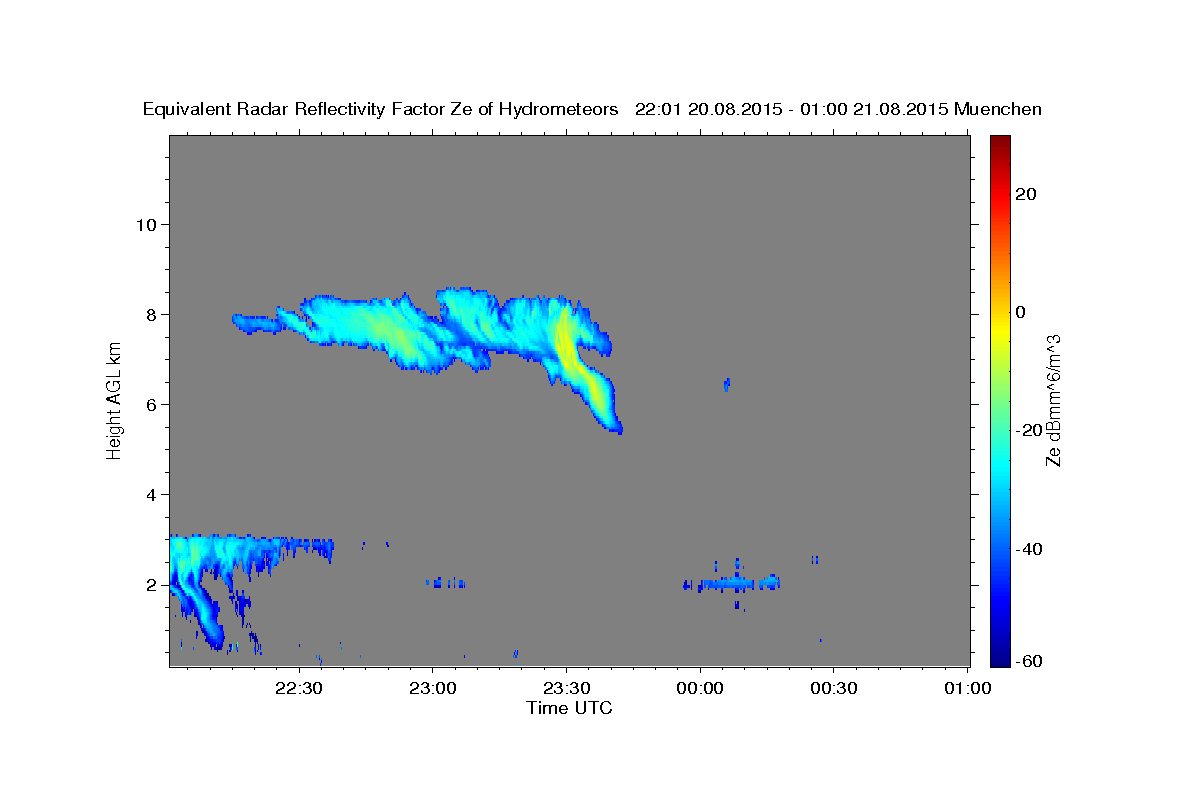The image size is (1200, 800).
Task: Pick the dark red top of color bar
Action: [999, 142]
